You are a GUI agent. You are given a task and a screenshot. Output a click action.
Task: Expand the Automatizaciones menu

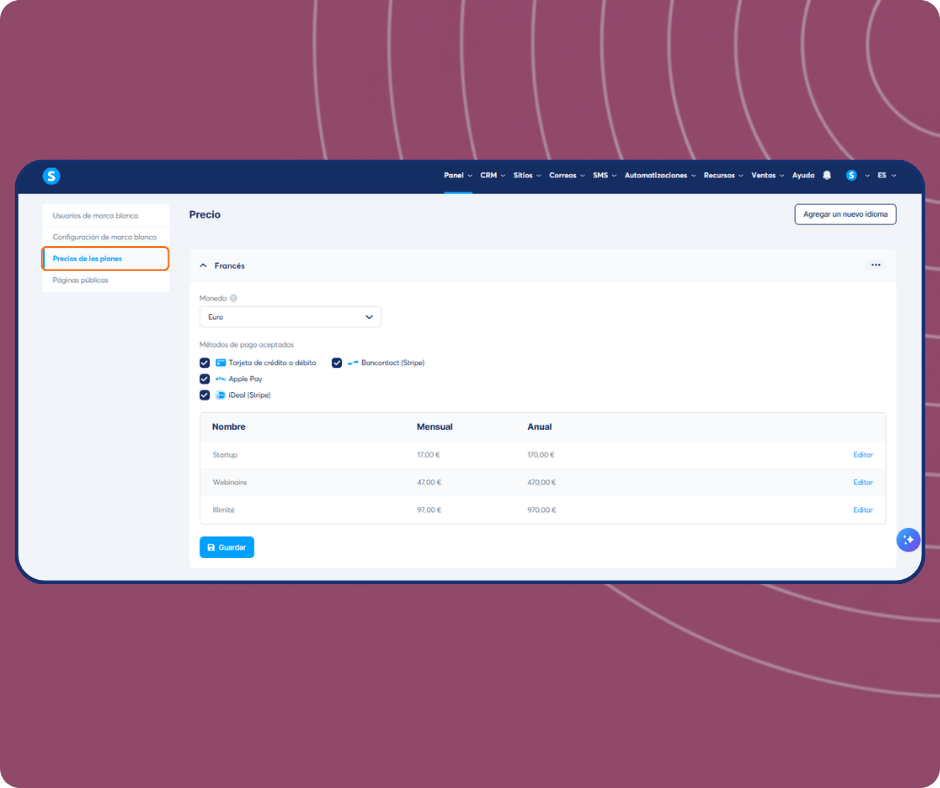[x=660, y=175]
